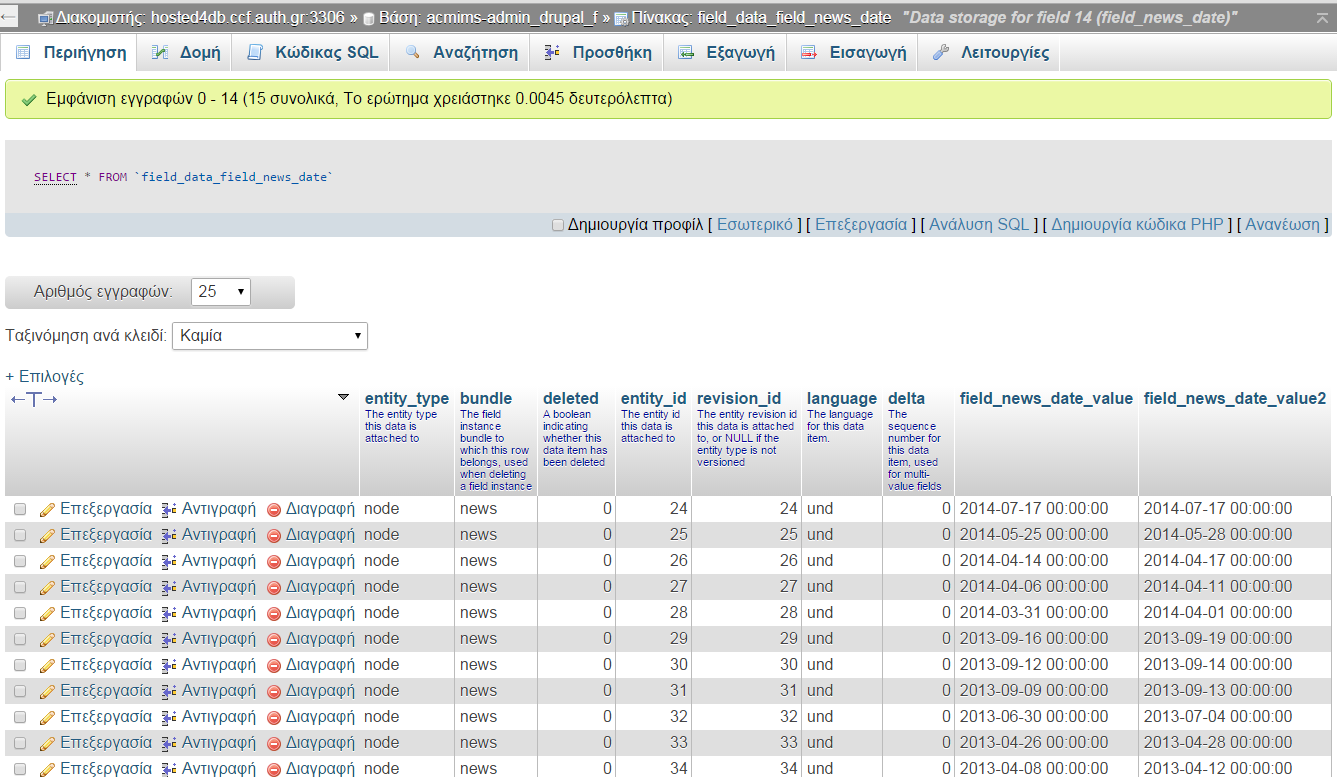1337x777 pixels.
Task: Open Ταξινόμηση ανά κλειδί dropdown showing Καμία
Action: point(270,336)
